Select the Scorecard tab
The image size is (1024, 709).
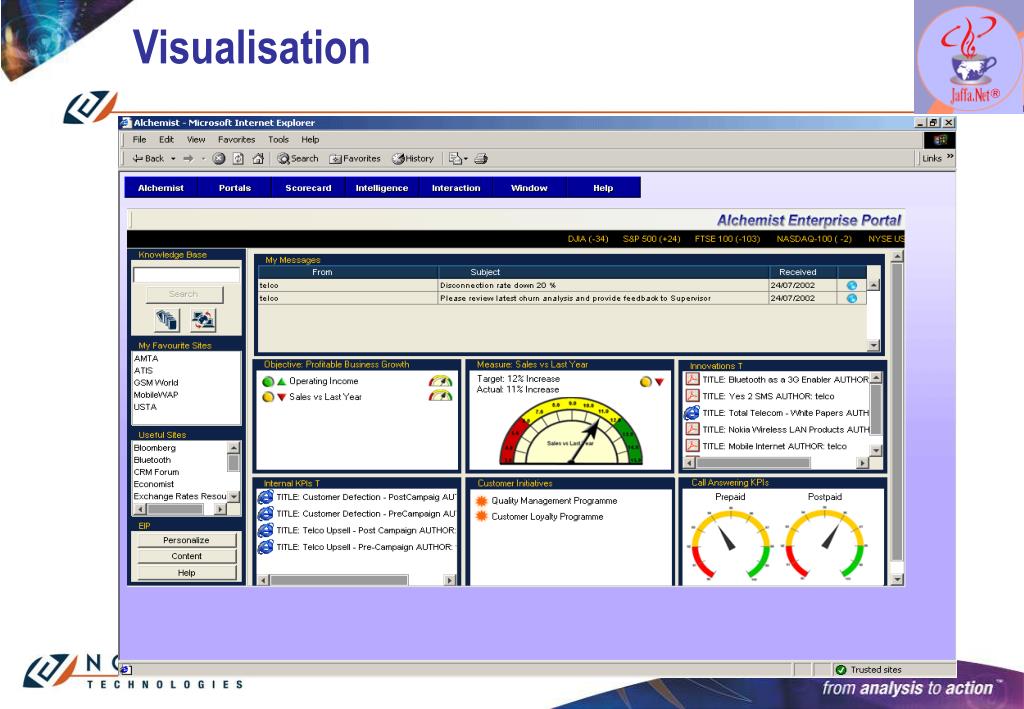tap(308, 188)
